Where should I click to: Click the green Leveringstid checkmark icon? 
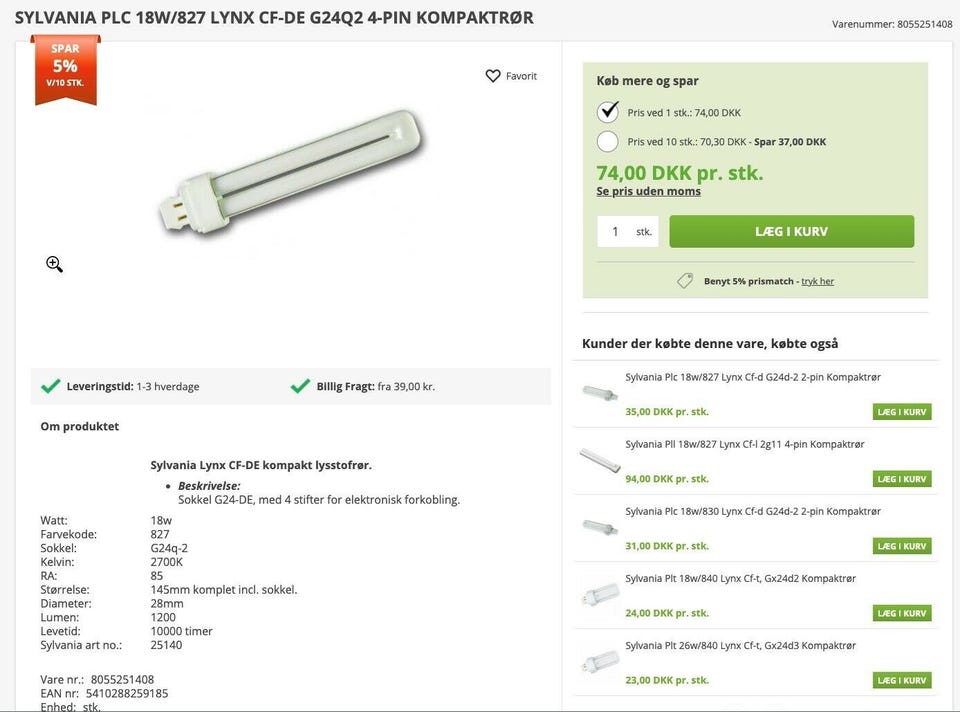click(50, 386)
